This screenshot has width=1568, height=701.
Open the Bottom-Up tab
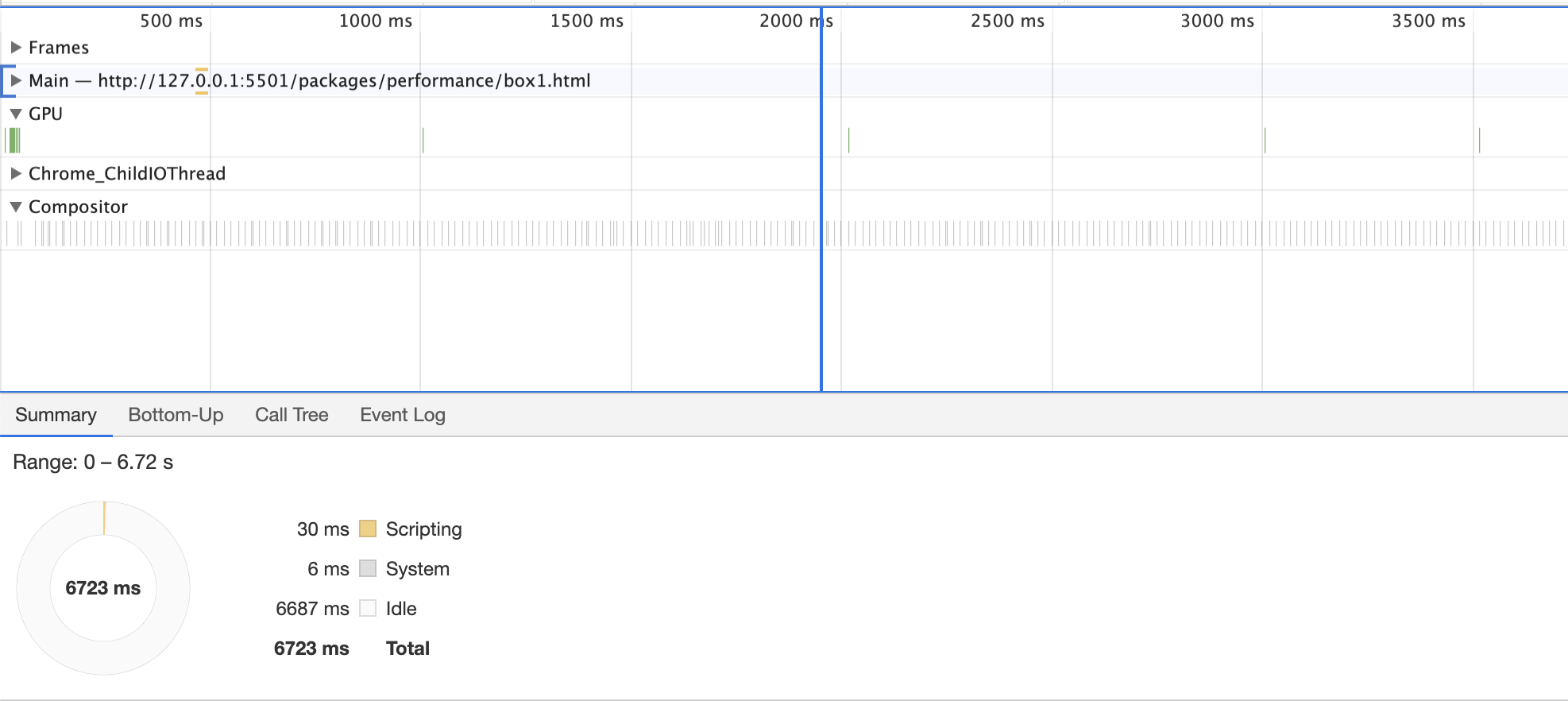(x=176, y=415)
